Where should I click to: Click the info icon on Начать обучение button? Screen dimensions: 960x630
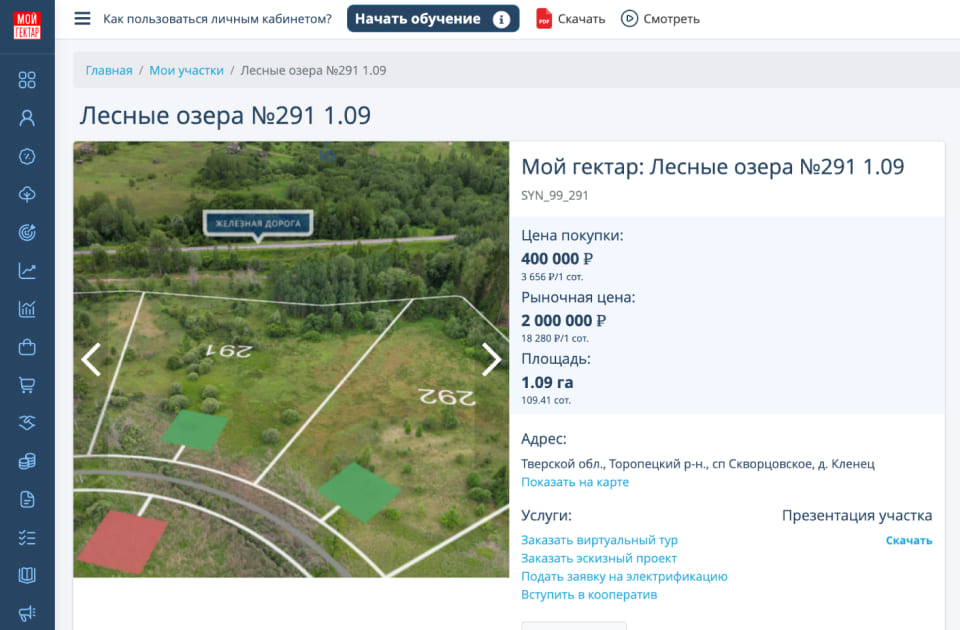tap(501, 18)
